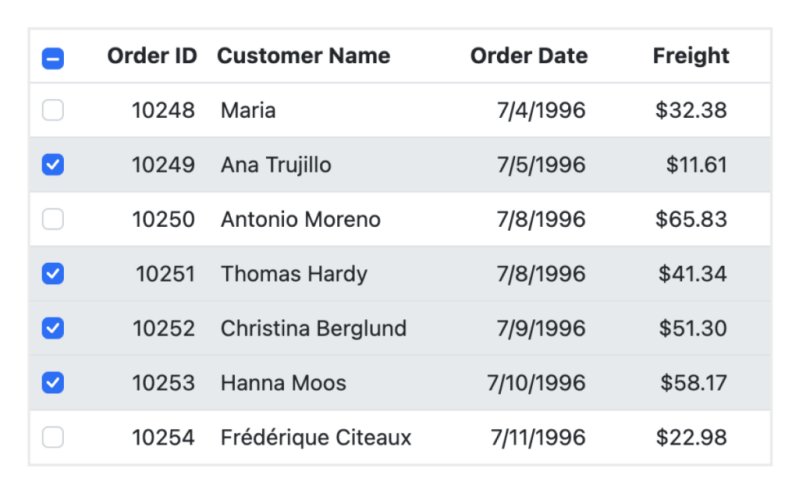Select the 10254 order ID cell
The width and height of the screenshot is (799, 493).
click(163, 437)
